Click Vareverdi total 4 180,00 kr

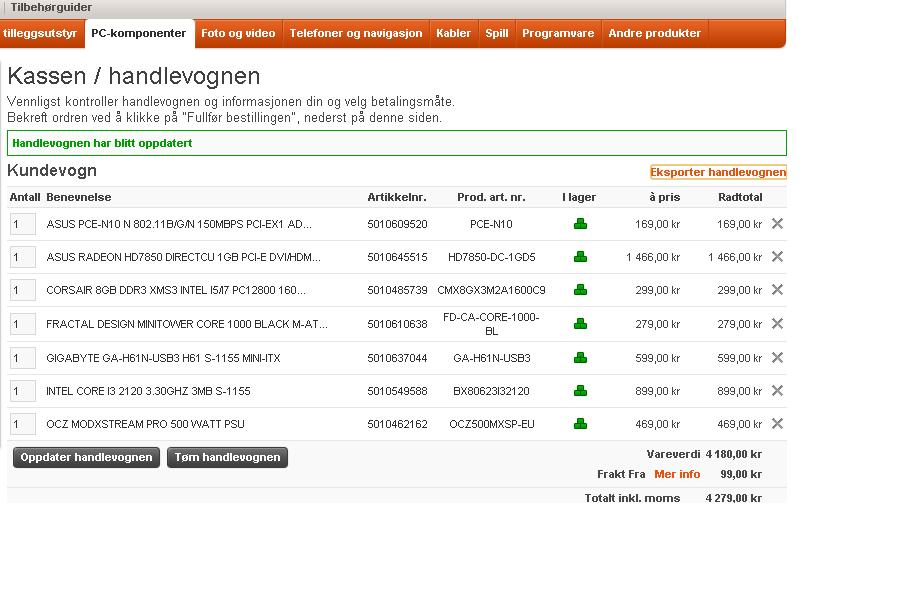point(734,454)
